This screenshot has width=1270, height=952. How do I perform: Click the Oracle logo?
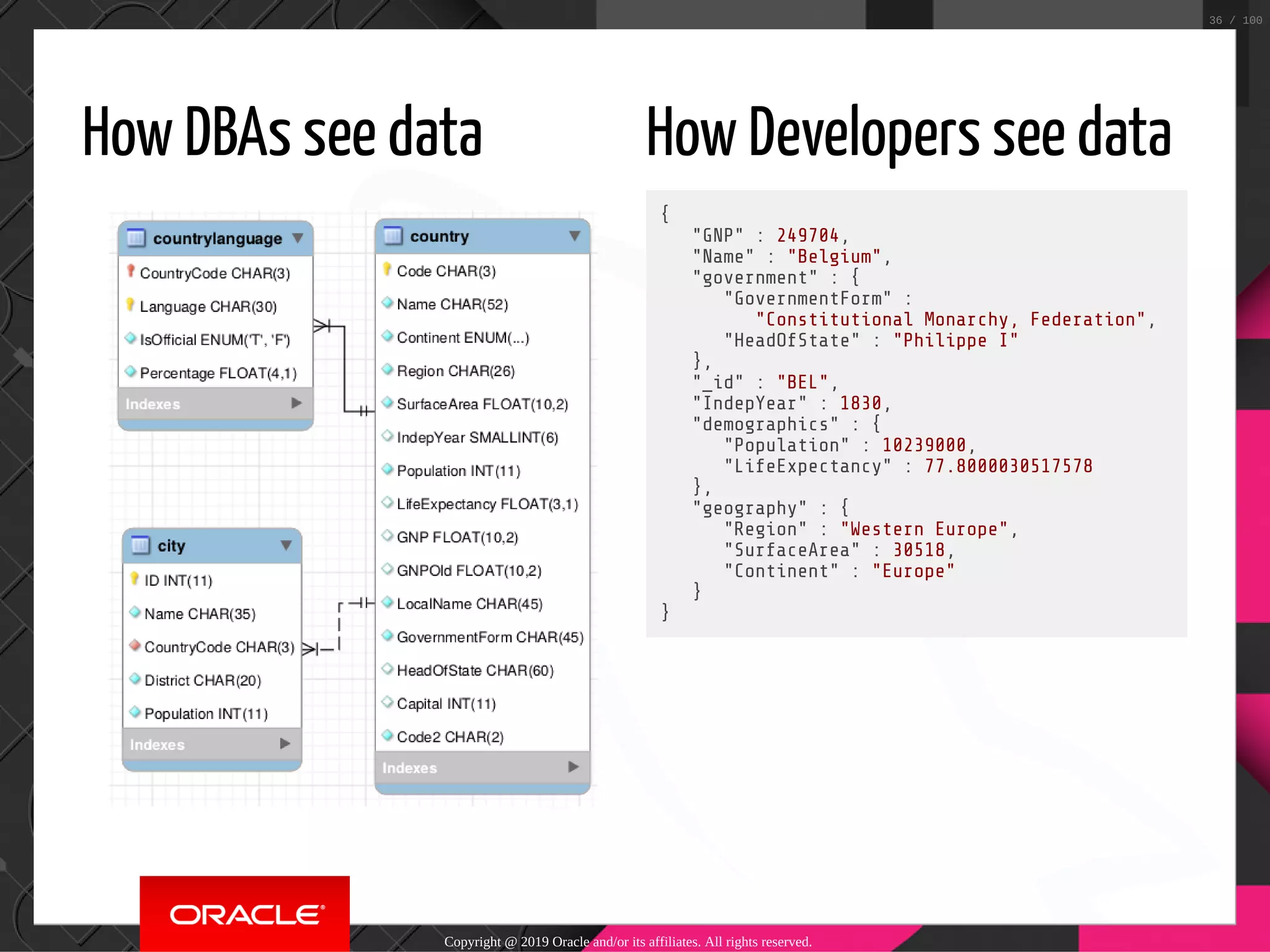[x=245, y=914]
